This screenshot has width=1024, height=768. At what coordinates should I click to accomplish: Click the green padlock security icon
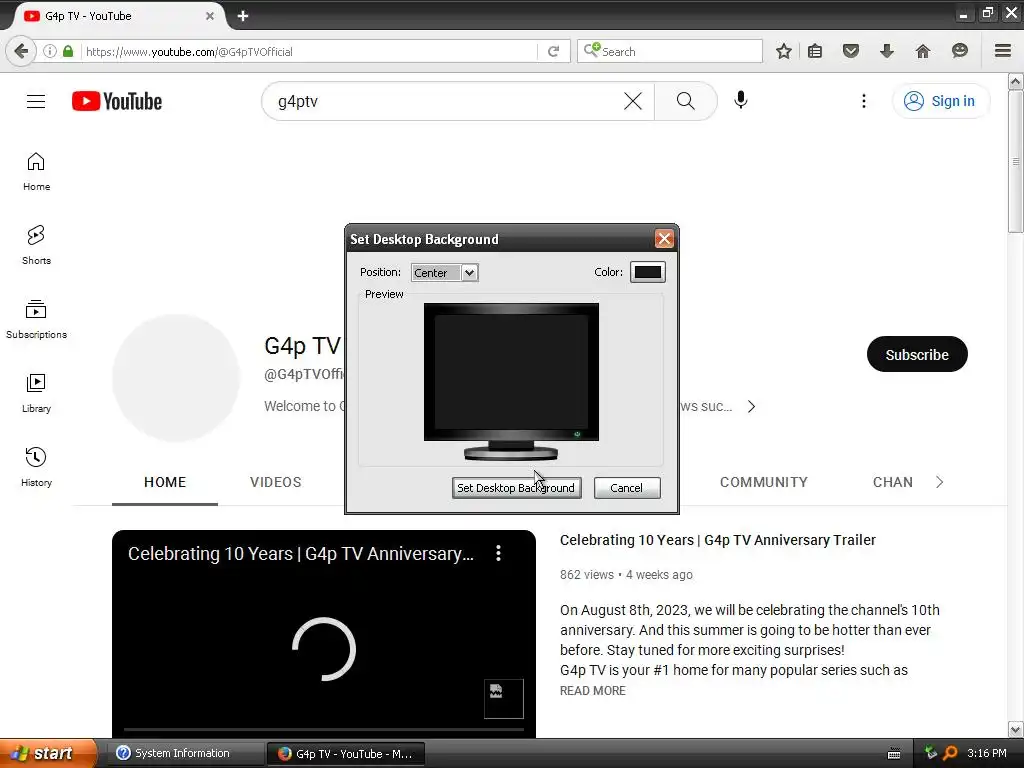68,51
